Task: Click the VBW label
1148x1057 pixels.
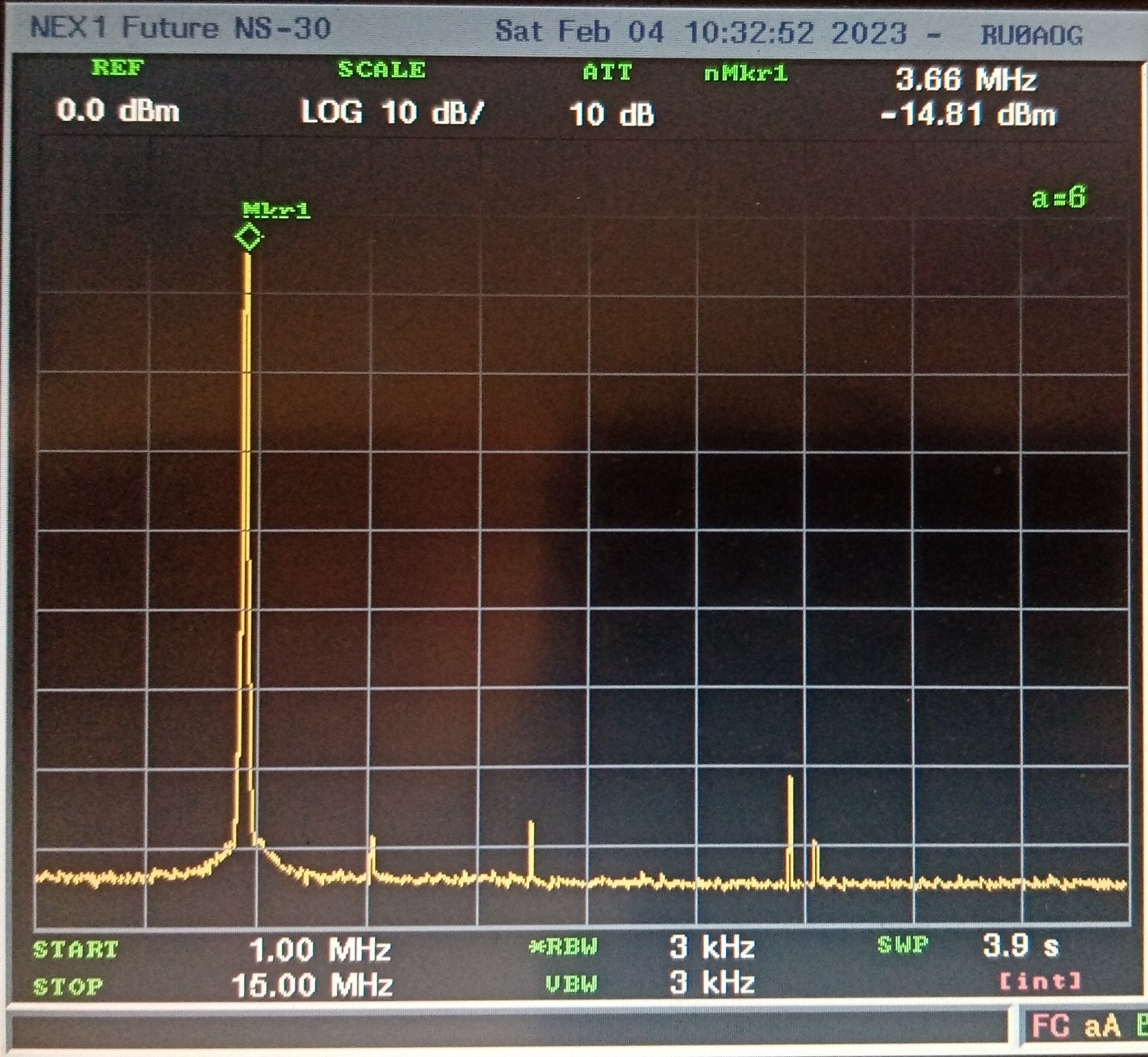Action: (x=571, y=985)
